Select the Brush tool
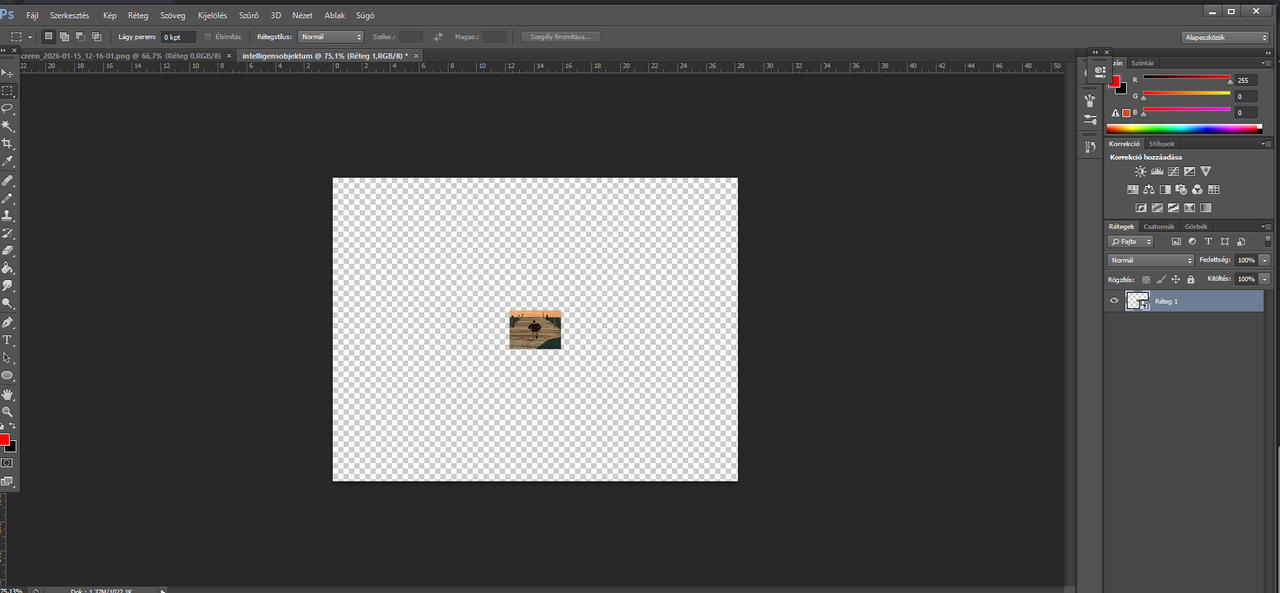This screenshot has height=593, width=1280. (x=7, y=198)
